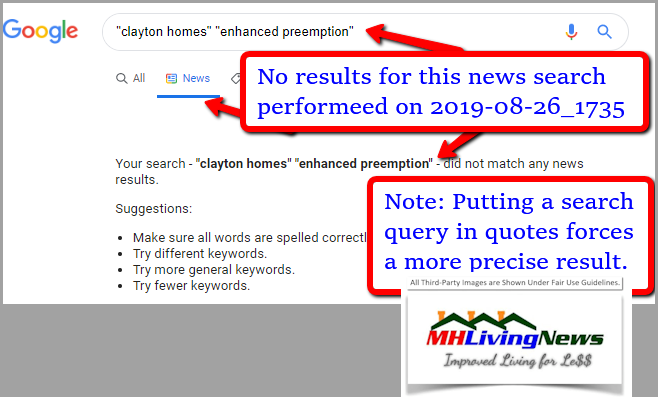Click the 'Make sure all words are spelled' suggestion
This screenshot has width=658, height=397.
coord(250,238)
